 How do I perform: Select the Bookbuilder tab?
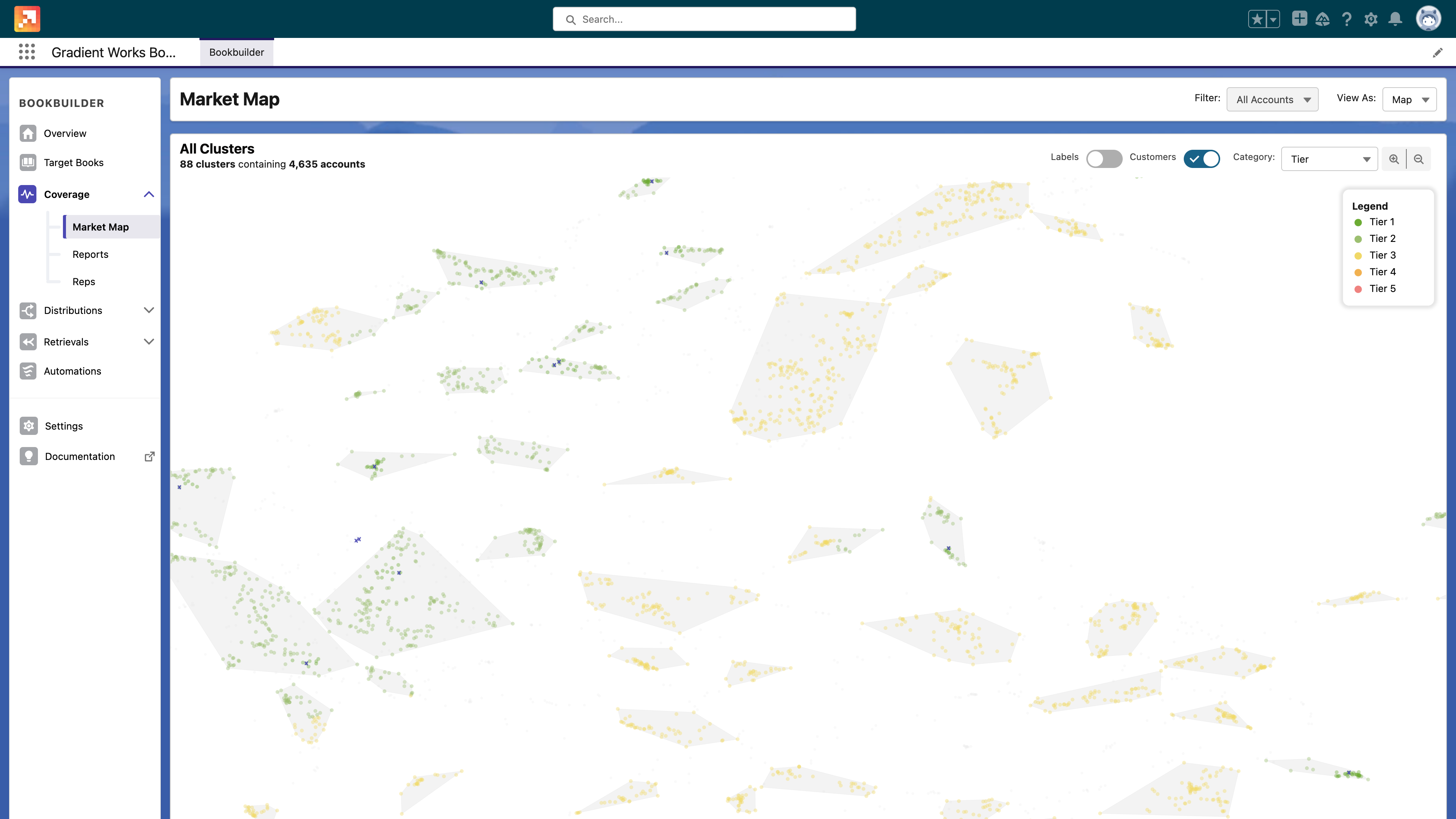[236, 52]
